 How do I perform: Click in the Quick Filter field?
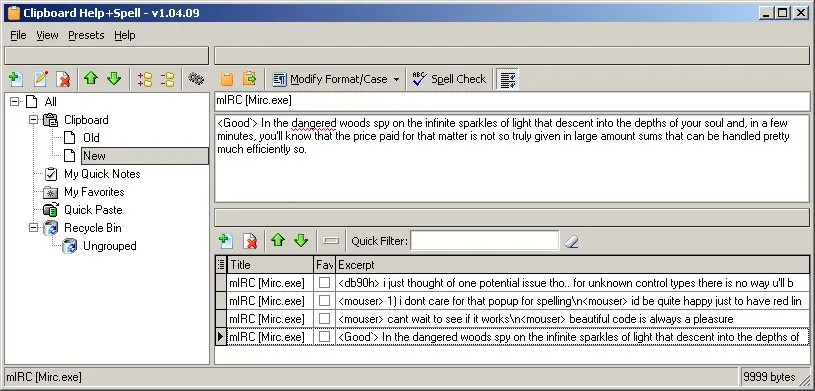pos(484,241)
